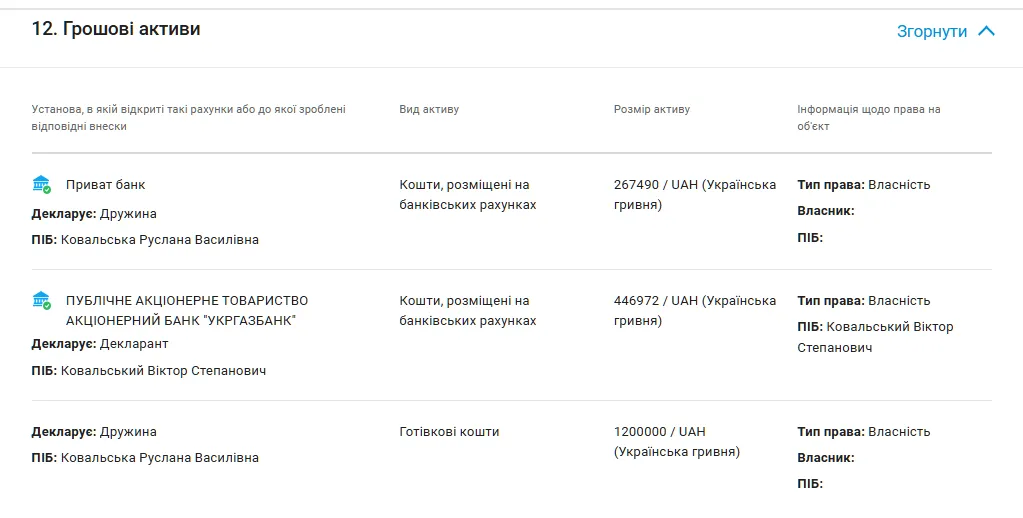Click the Установа column header text

pyautogui.click(x=189, y=117)
